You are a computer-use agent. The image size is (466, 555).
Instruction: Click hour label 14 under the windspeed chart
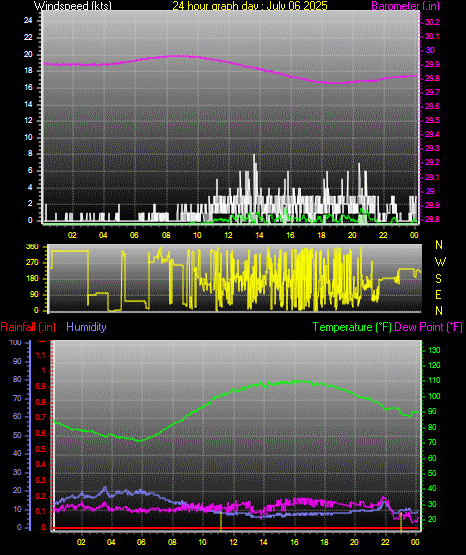point(259,235)
